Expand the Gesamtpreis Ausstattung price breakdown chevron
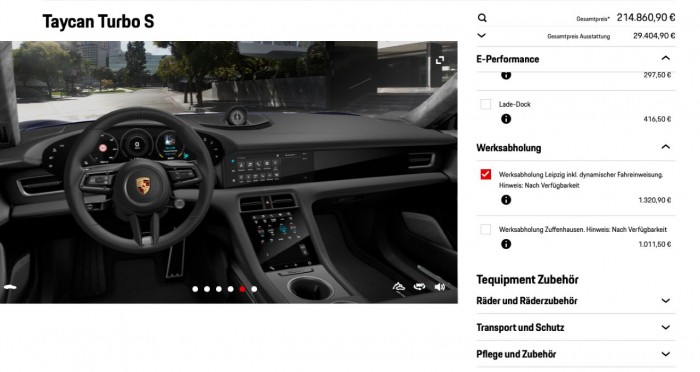The width and height of the screenshot is (700, 372). point(482,35)
